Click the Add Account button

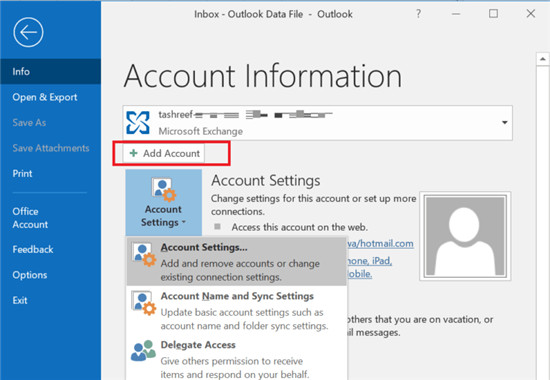(x=164, y=153)
